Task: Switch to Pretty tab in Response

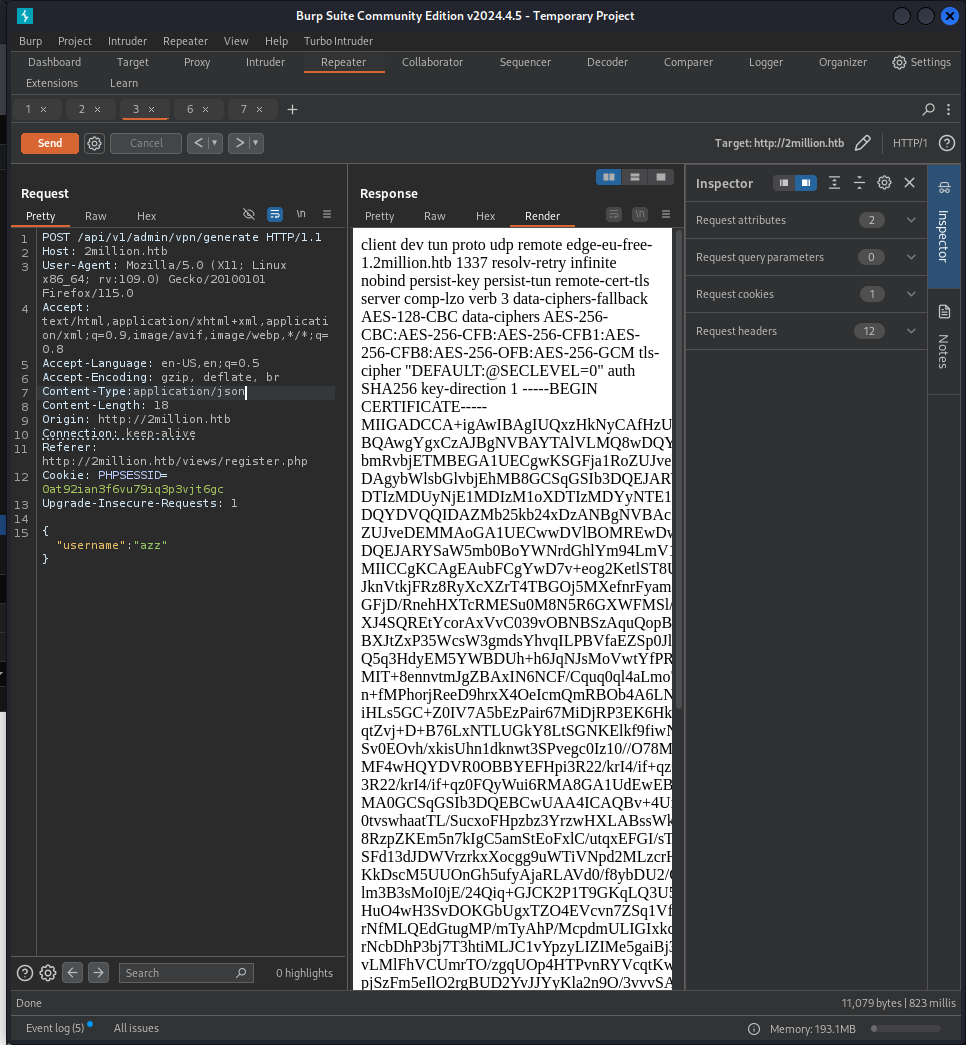Action: (380, 216)
